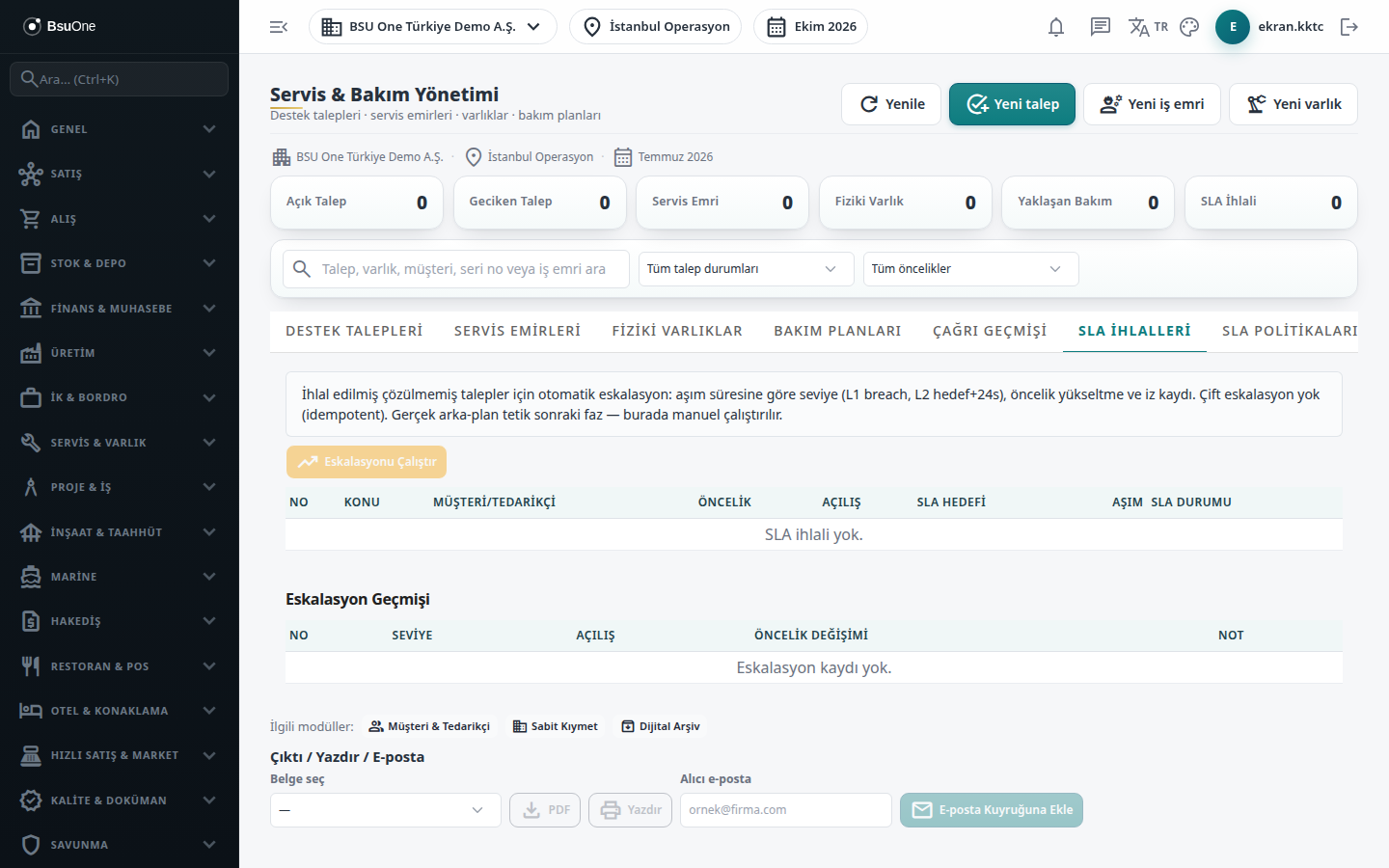
Task: Click the Kalite & Doküman badge icon
Action: click(31, 800)
